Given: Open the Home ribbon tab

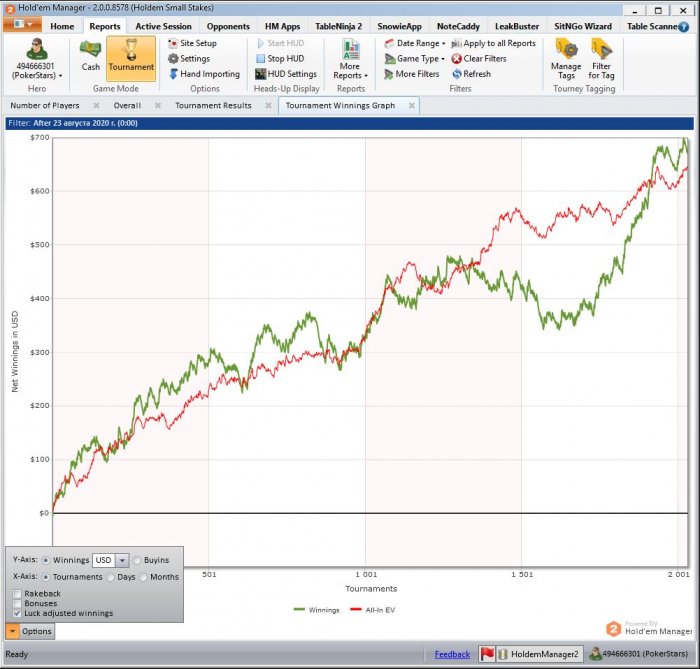Looking at the screenshot, I should 62,26.
